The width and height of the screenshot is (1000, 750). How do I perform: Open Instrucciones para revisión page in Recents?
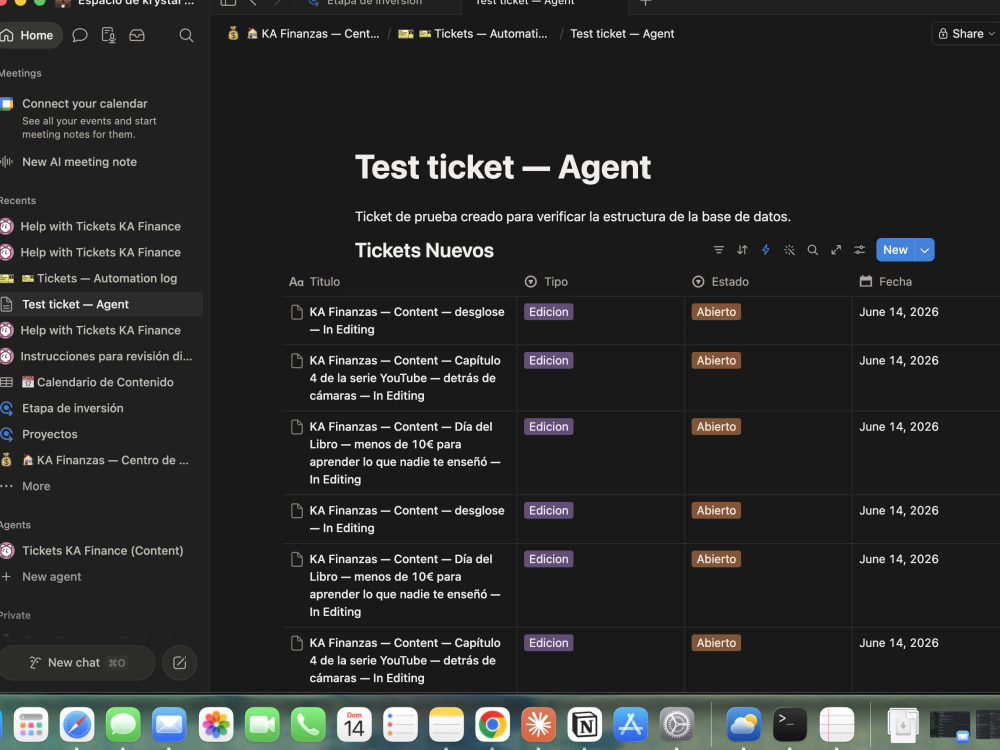pos(99,357)
